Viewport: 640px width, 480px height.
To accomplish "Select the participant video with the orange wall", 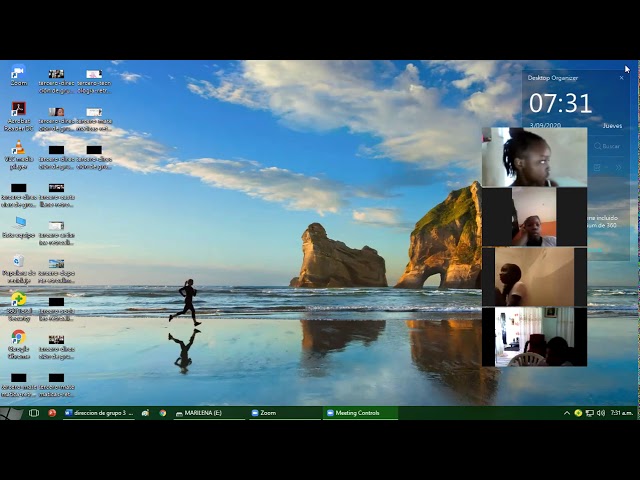I will click(534, 217).
